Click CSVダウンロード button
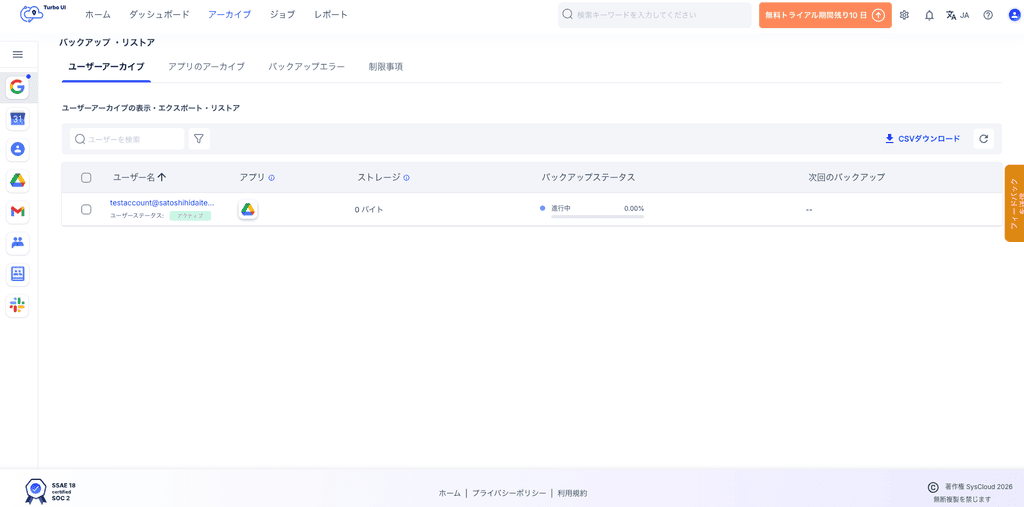This screenshot has height=507, width=1024. (x=922, y=139)
